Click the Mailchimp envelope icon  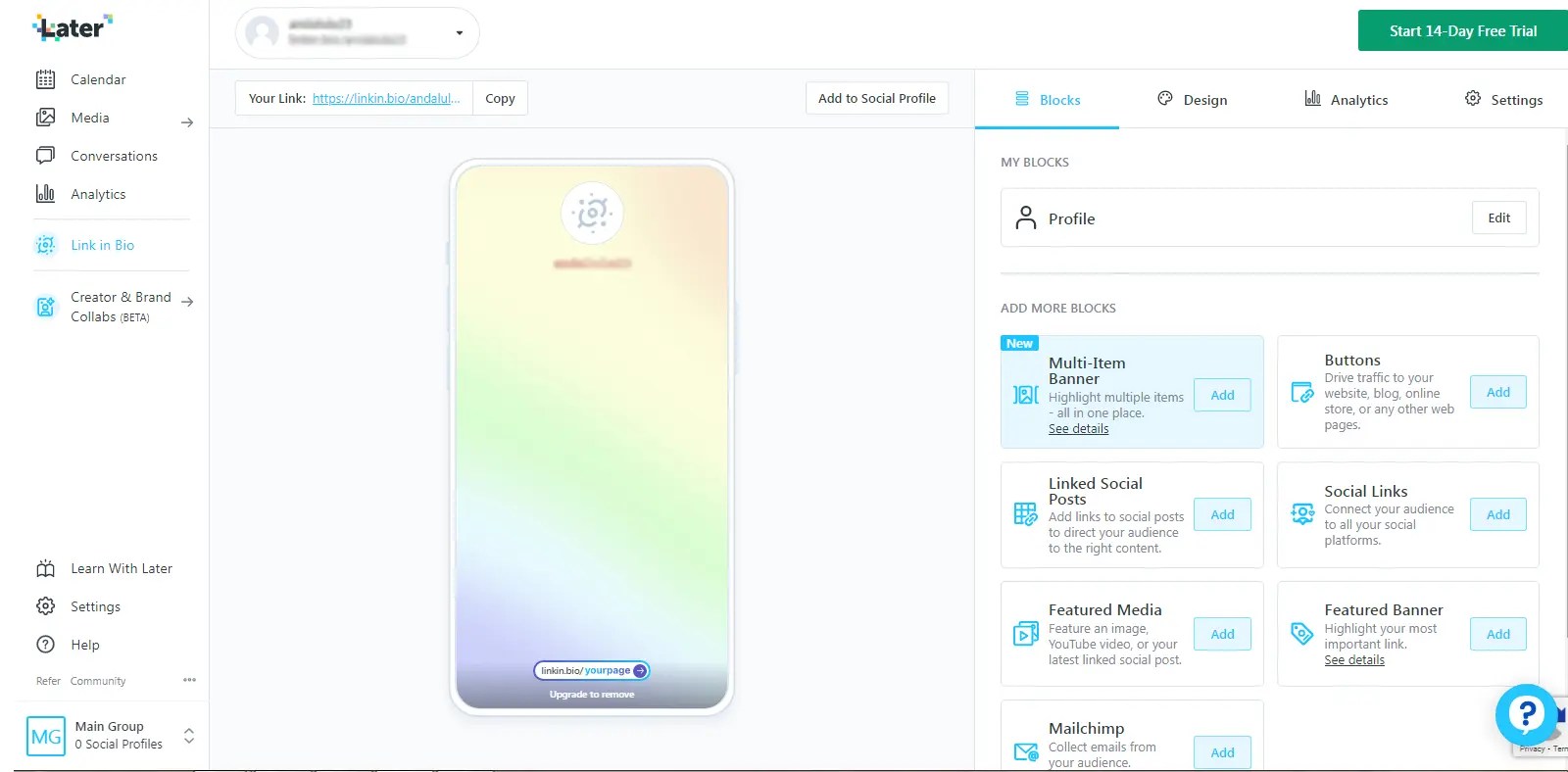pos(1025,752)
